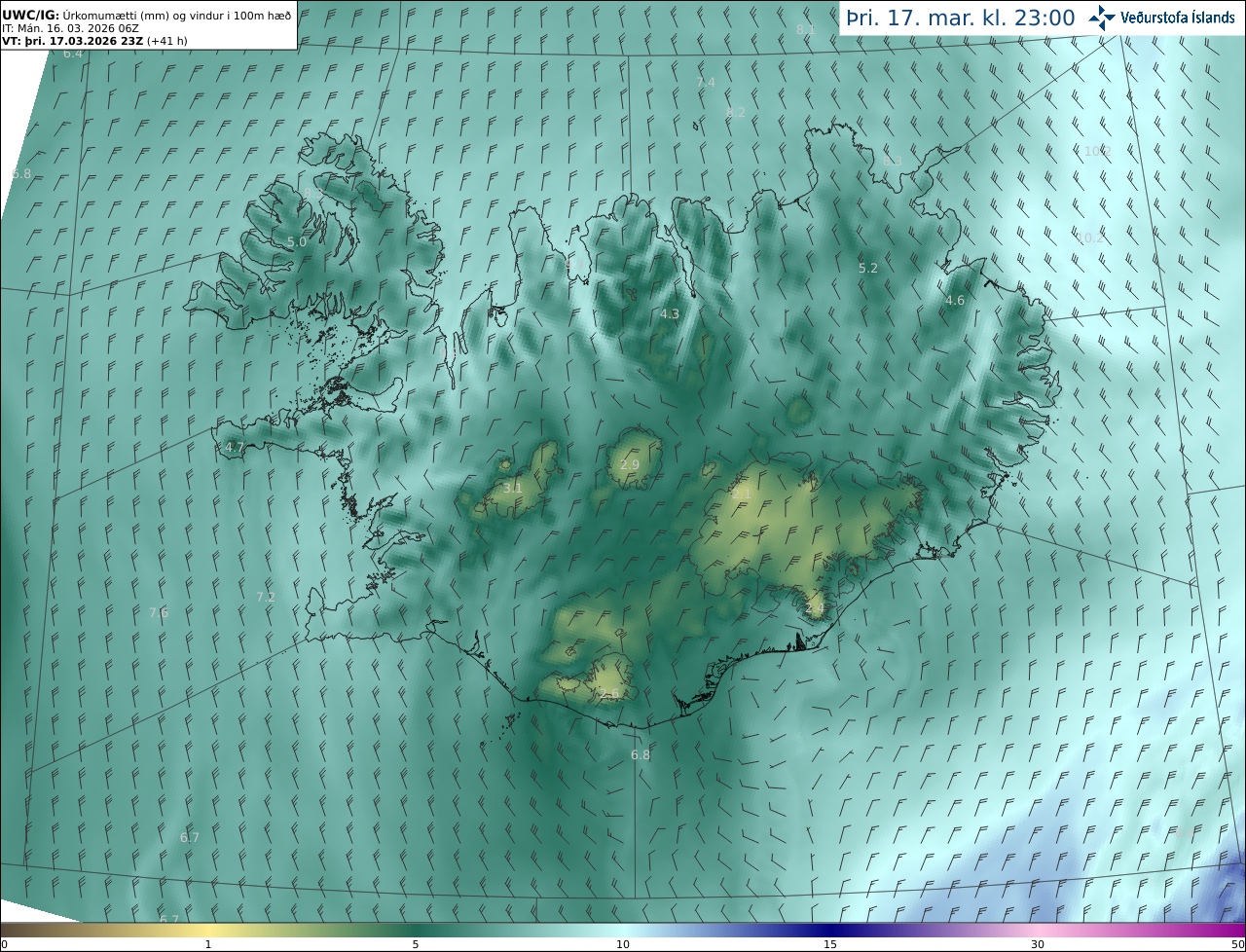Screen dimensions: 1246x952
Task: Click the 5.2 value on the map
Action: pos(868,268)
